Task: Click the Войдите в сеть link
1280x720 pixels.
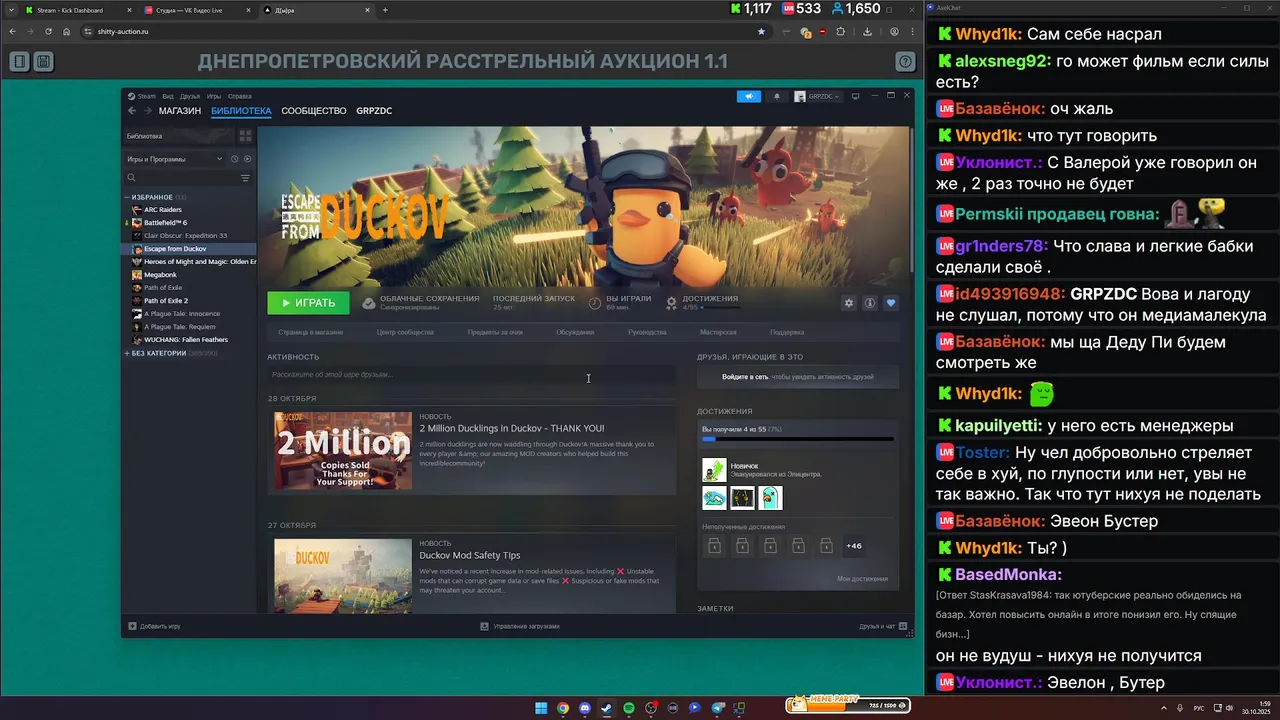Action: [x=745, y=377]
